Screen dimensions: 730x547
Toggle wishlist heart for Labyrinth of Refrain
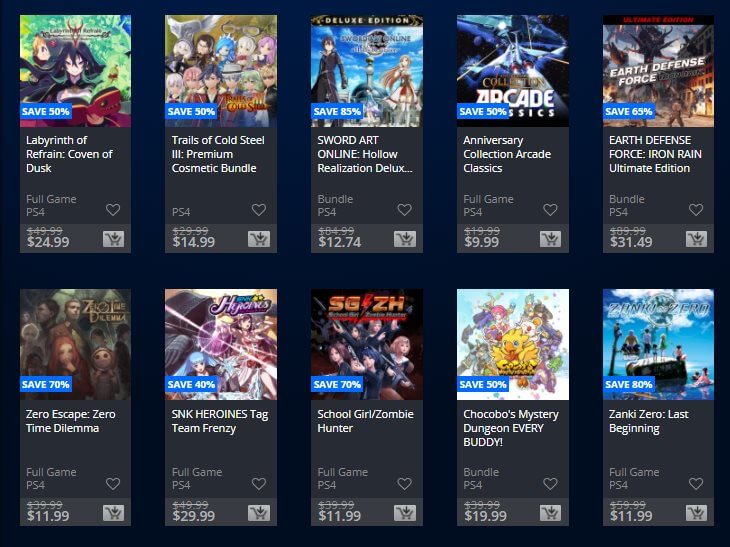tap(113, 210)
